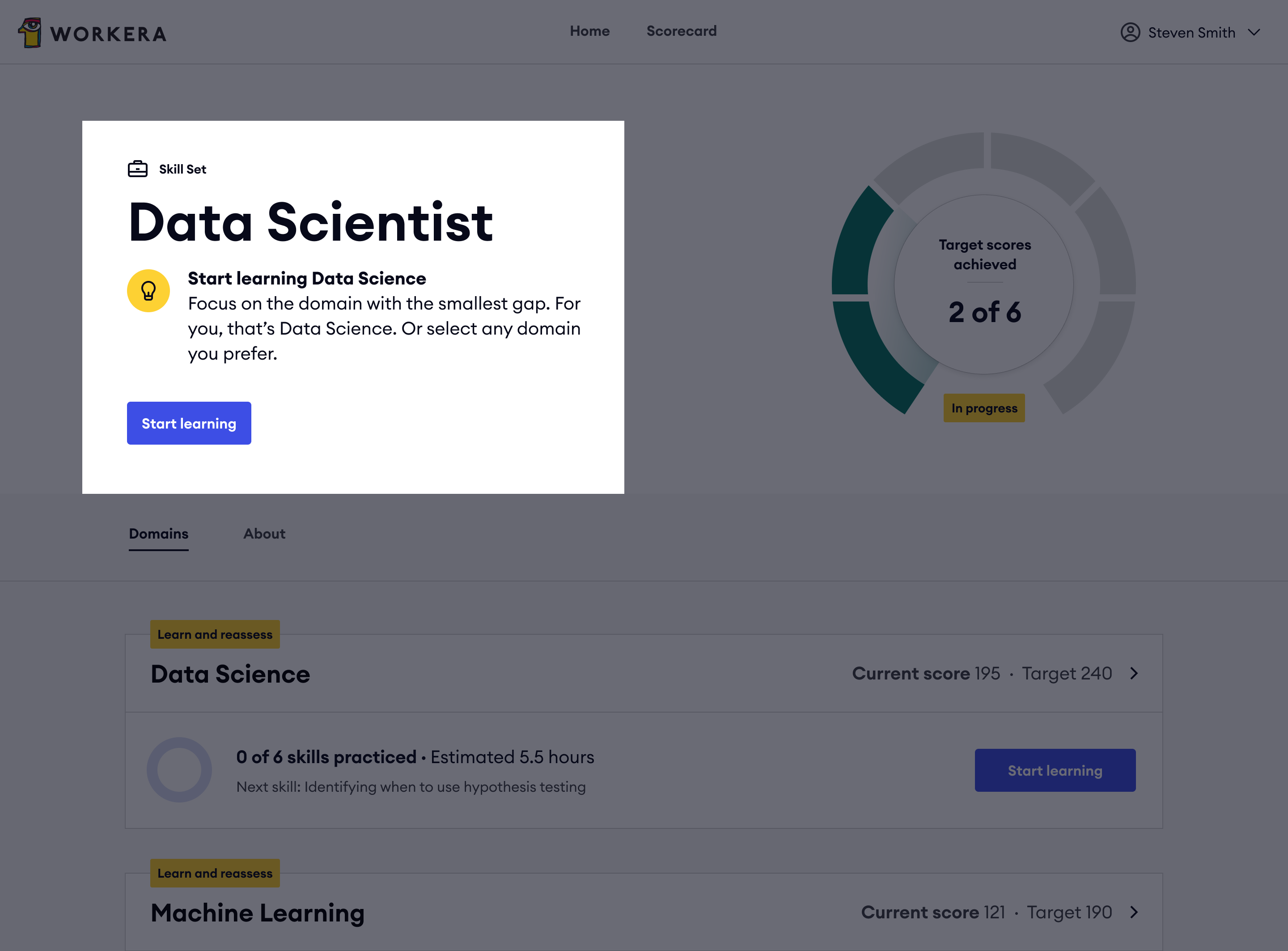Go to the Home nav item

pos(589,31)
